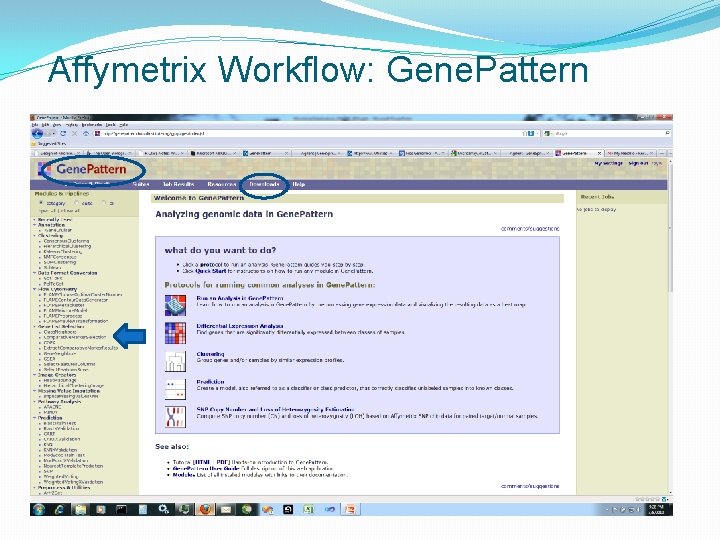Viewport: 720px width, 540px height.
Task: Click the top comments/suggestions link
Action: point(530,228)
